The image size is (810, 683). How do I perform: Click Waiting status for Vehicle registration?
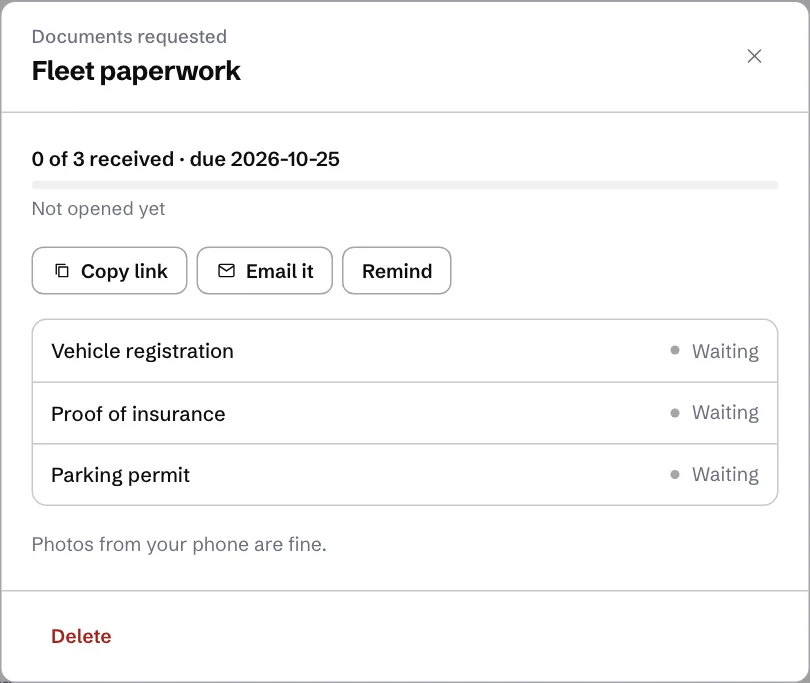point(725,351)
